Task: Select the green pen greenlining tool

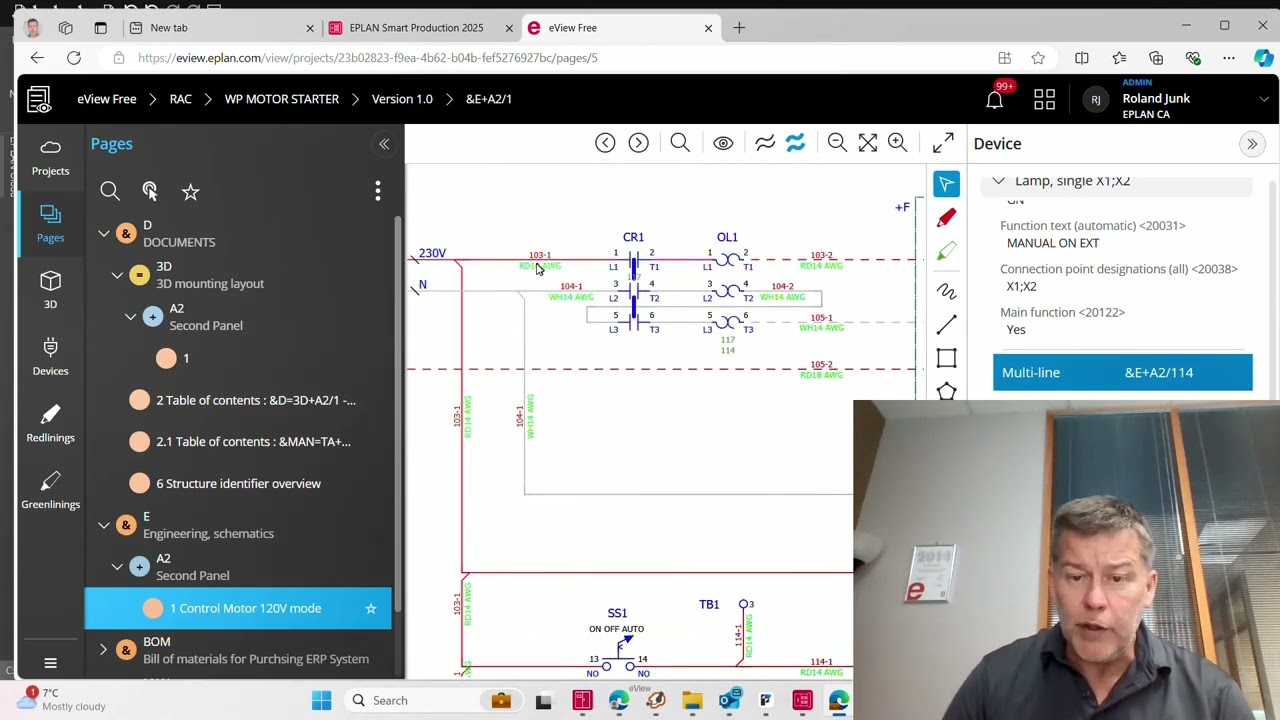Action: [947, 253]
